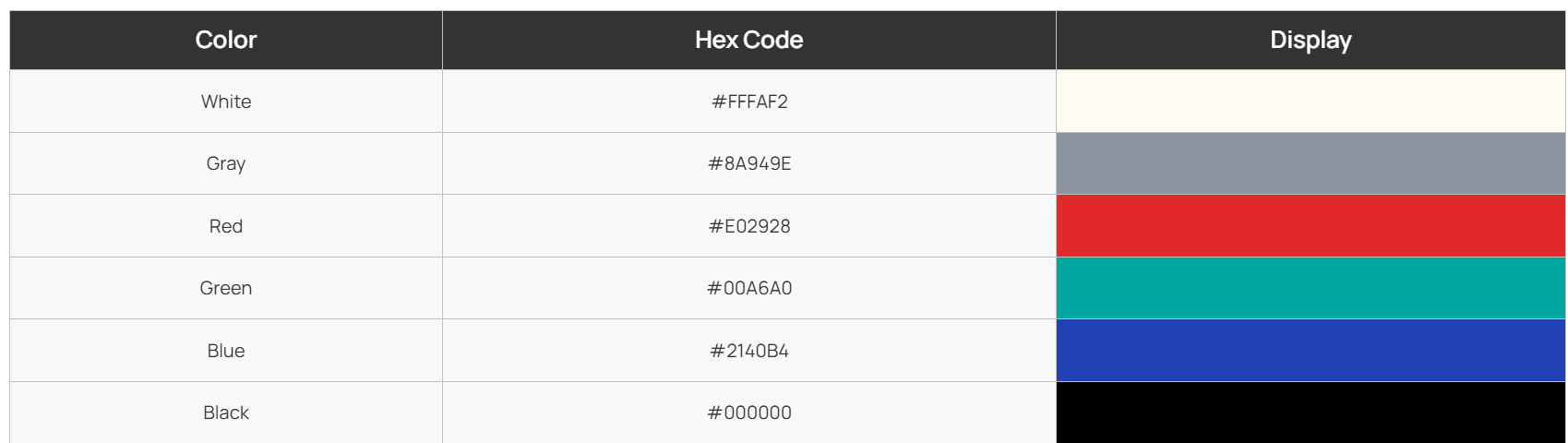Click the #E02928 hex value
This screenshot has height=443, width=1568.
(x=749, y=226)
